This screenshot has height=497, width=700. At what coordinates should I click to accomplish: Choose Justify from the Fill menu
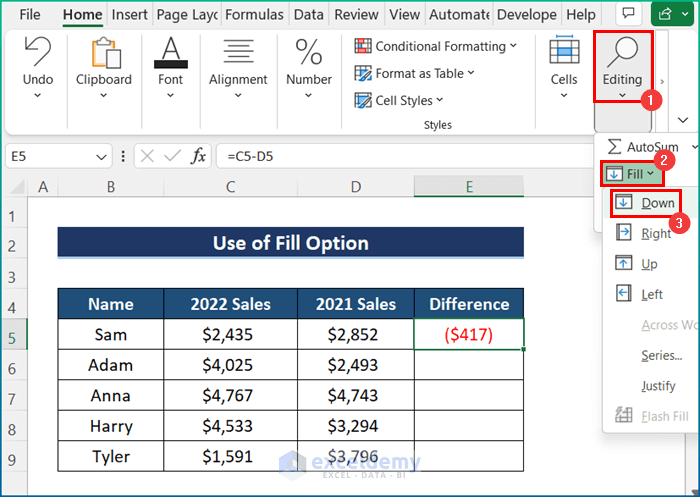[x=658, y=385]
